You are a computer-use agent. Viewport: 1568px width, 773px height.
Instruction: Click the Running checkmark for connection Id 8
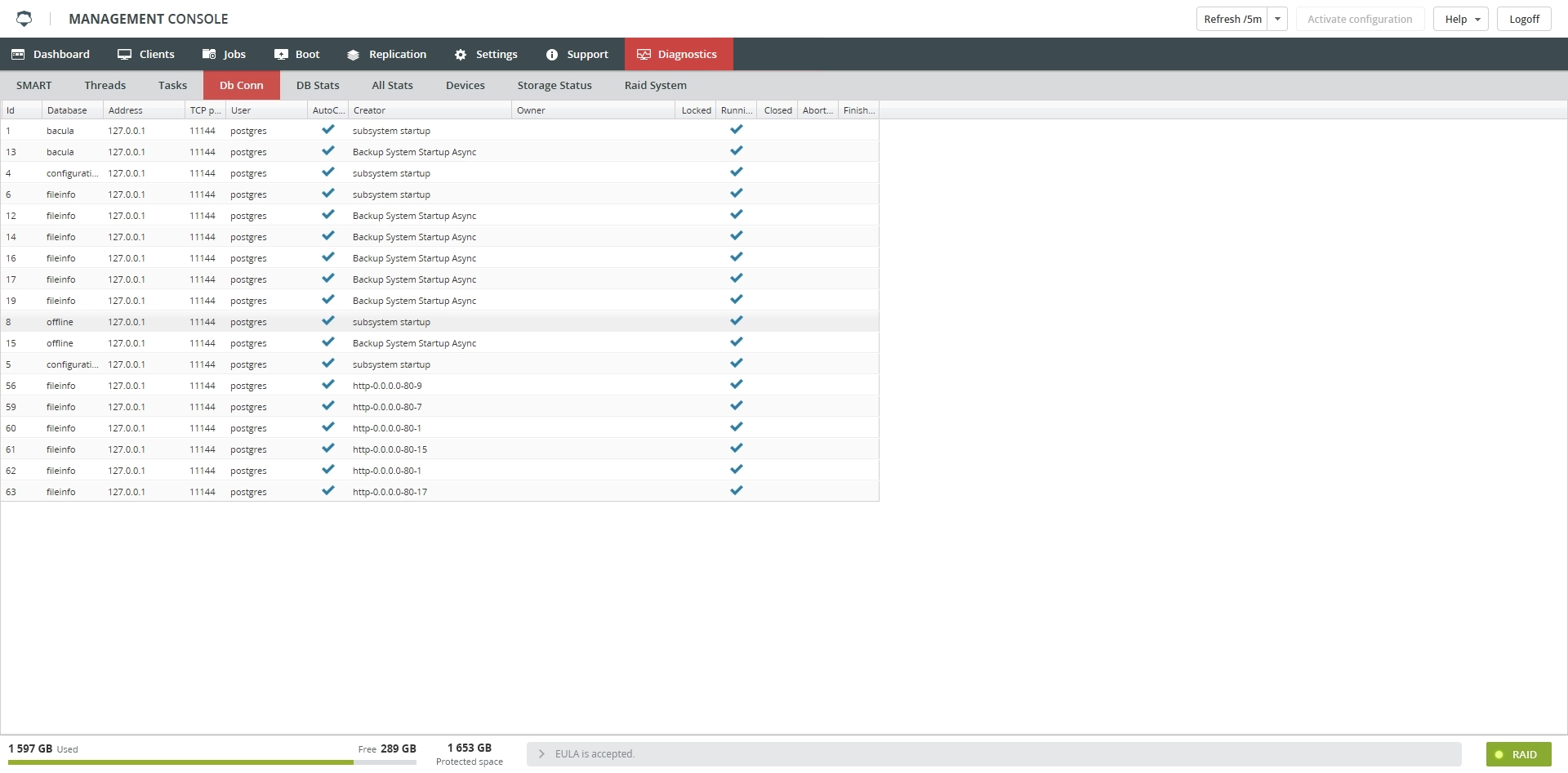pyautogui.click(x=737, y=320)
